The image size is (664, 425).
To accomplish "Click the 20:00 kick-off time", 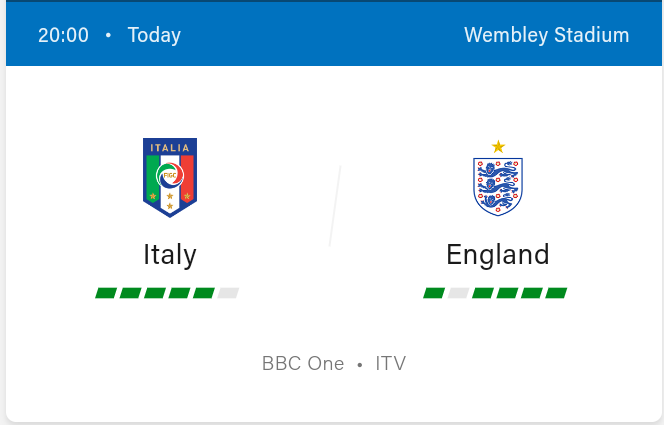I will [63, 35].
